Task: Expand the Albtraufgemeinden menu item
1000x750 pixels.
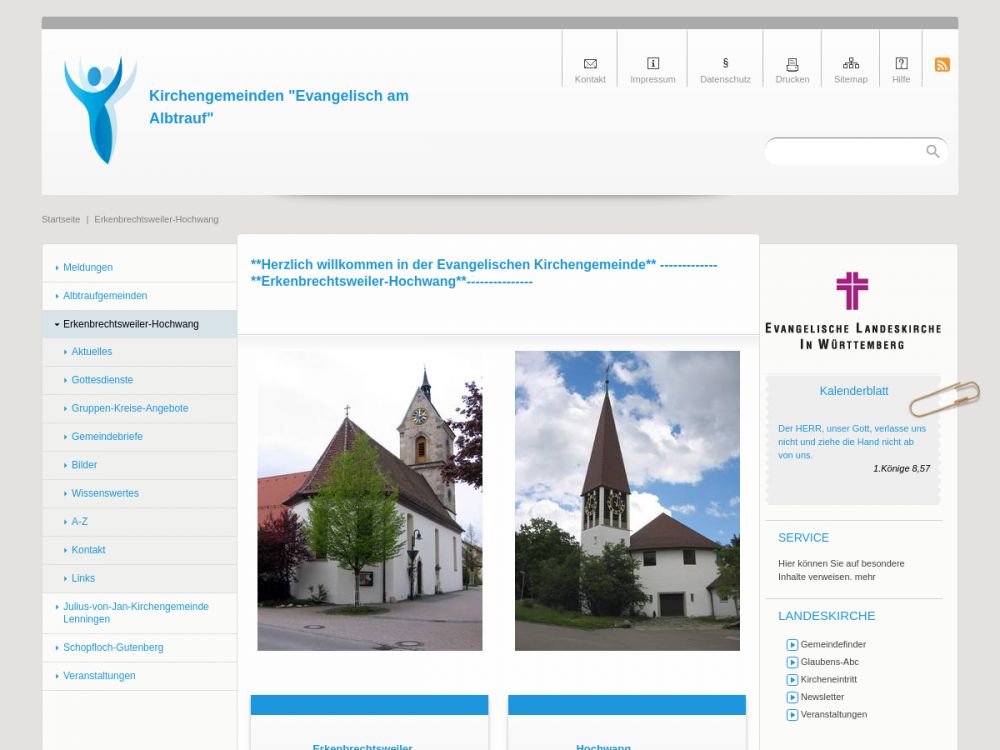Action: 105,296
